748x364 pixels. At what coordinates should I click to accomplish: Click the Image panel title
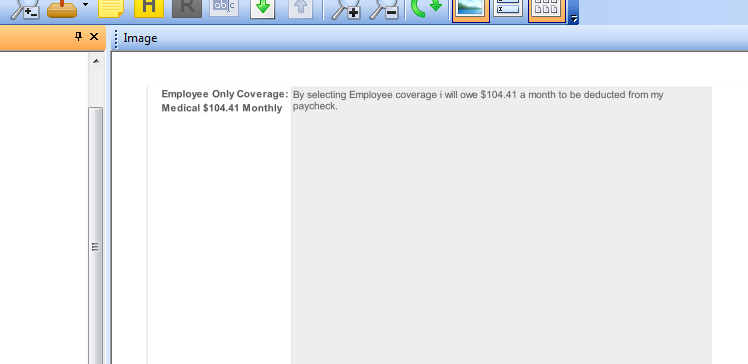(140, 38)
